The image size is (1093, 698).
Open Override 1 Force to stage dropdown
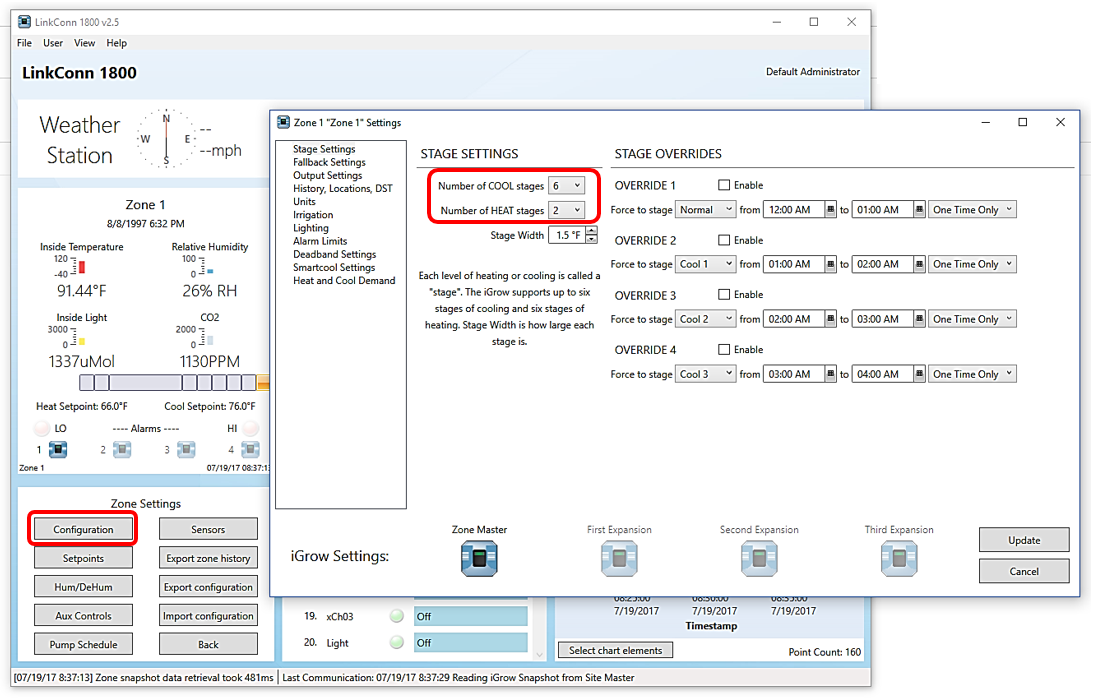tap(705, 209)
